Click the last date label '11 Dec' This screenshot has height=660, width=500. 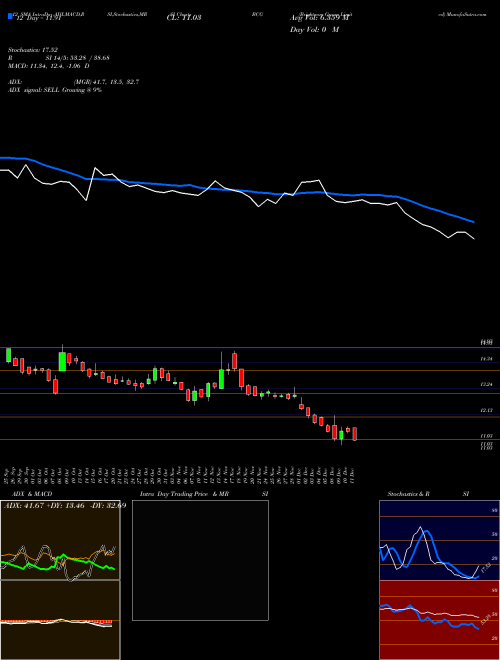tap(351, 475)
